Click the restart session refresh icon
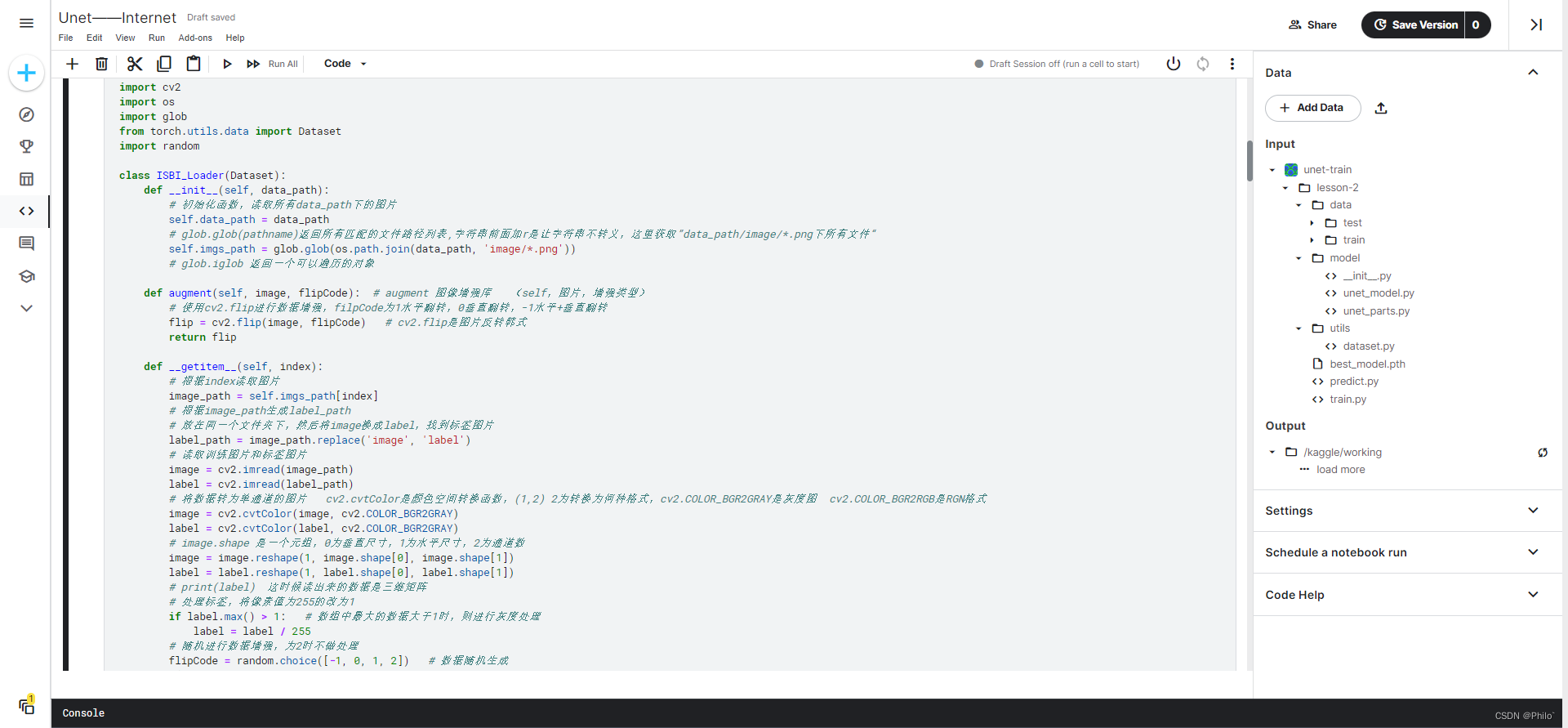The image size is (1568, 728). [1203, 64]
